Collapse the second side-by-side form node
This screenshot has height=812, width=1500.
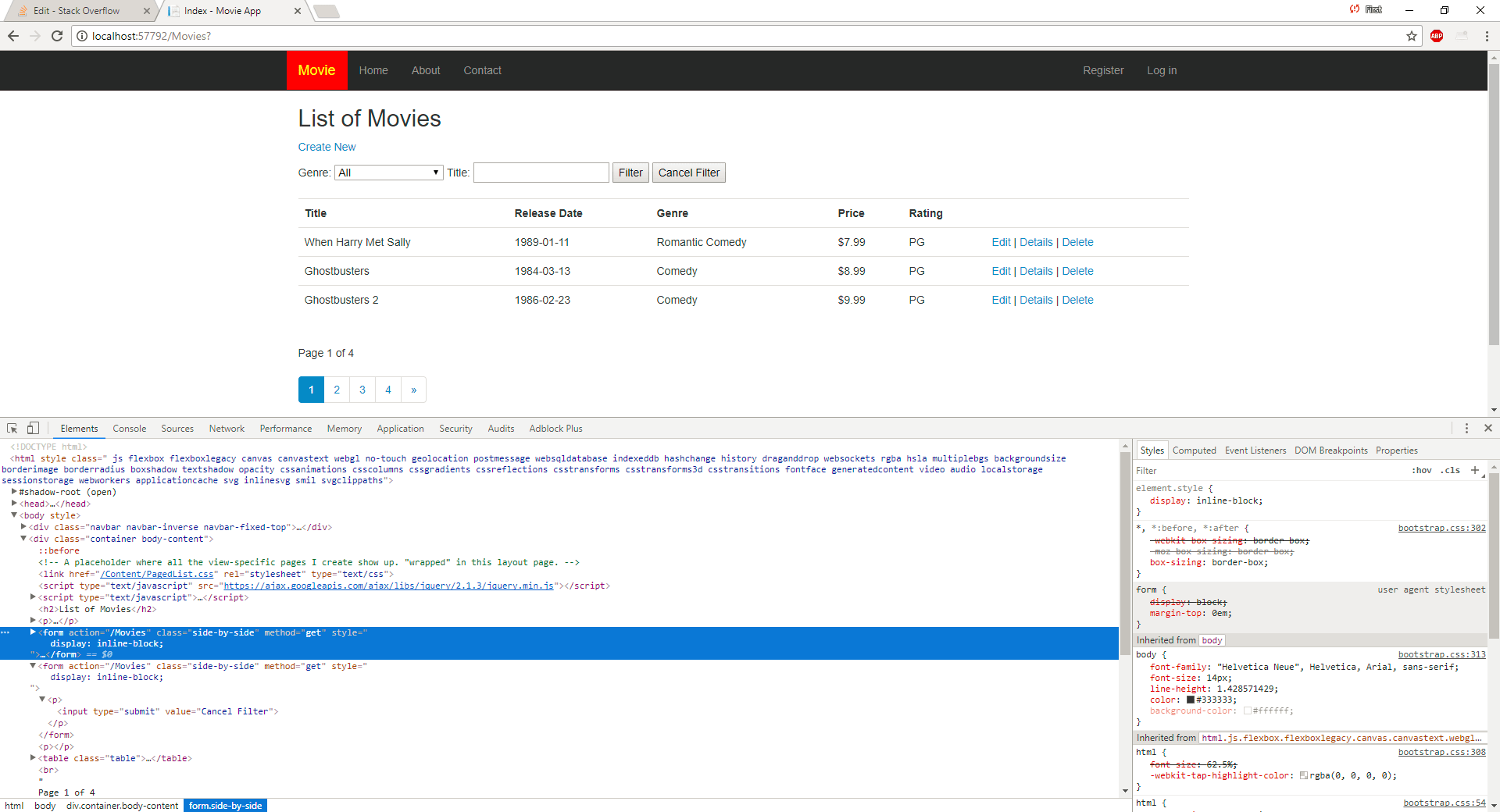33,666
